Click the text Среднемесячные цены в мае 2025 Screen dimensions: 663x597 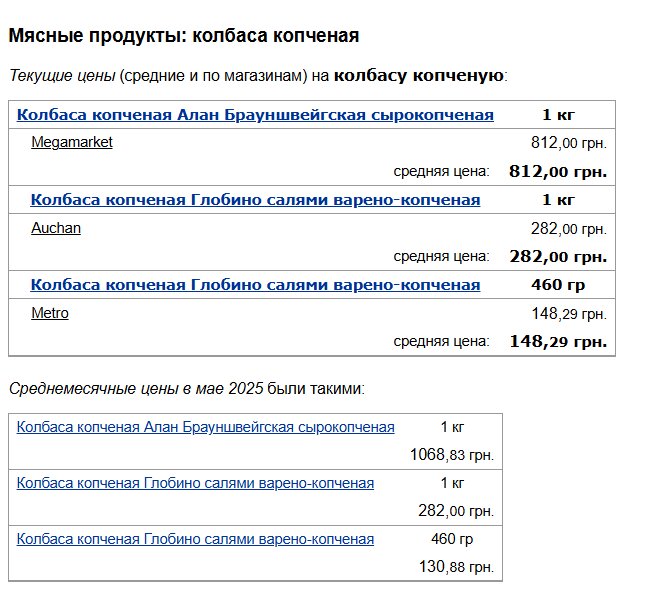click(x=136, y=389)
